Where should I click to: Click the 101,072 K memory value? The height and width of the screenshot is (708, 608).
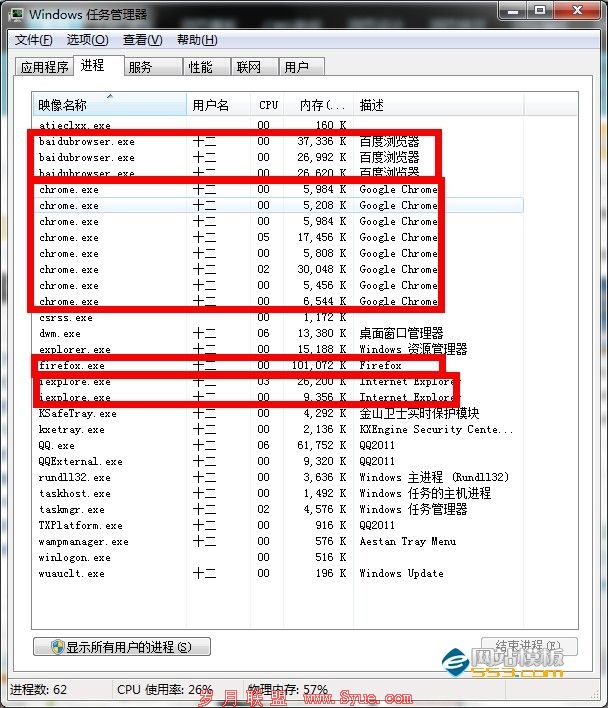pos(319,365)
